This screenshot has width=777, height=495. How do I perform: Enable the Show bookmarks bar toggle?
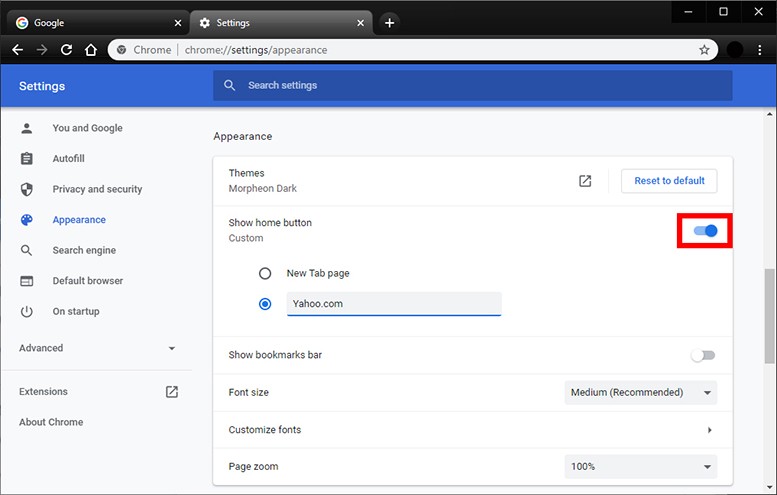point(704,355)
